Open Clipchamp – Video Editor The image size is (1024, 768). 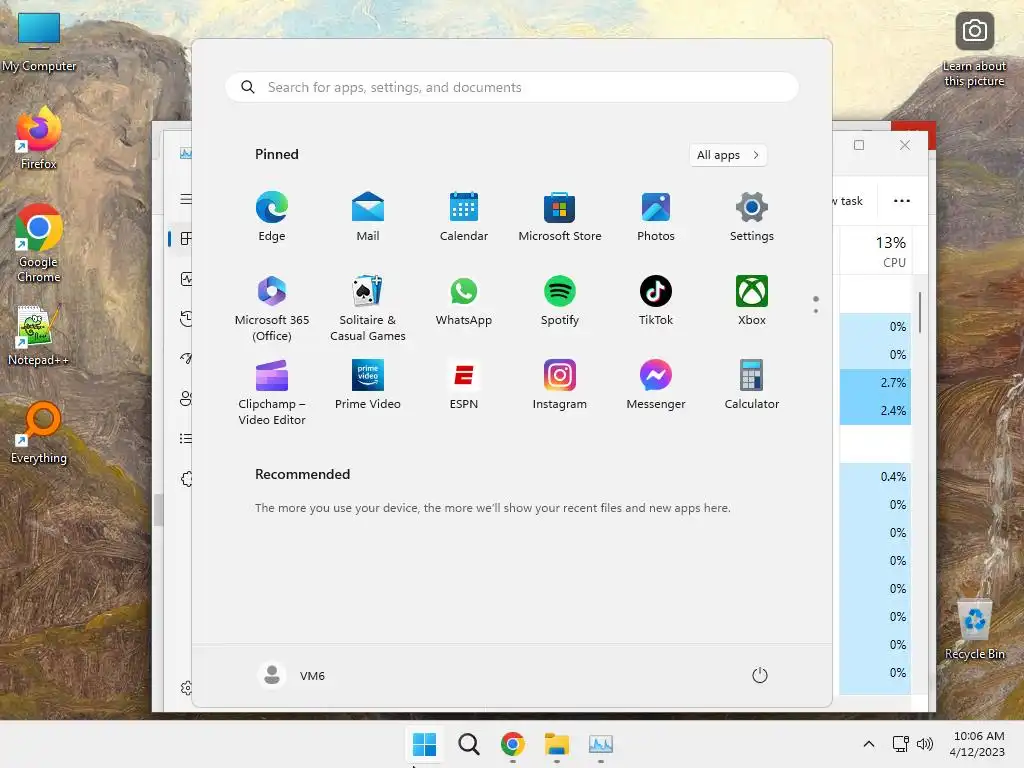tap(272, 392)
